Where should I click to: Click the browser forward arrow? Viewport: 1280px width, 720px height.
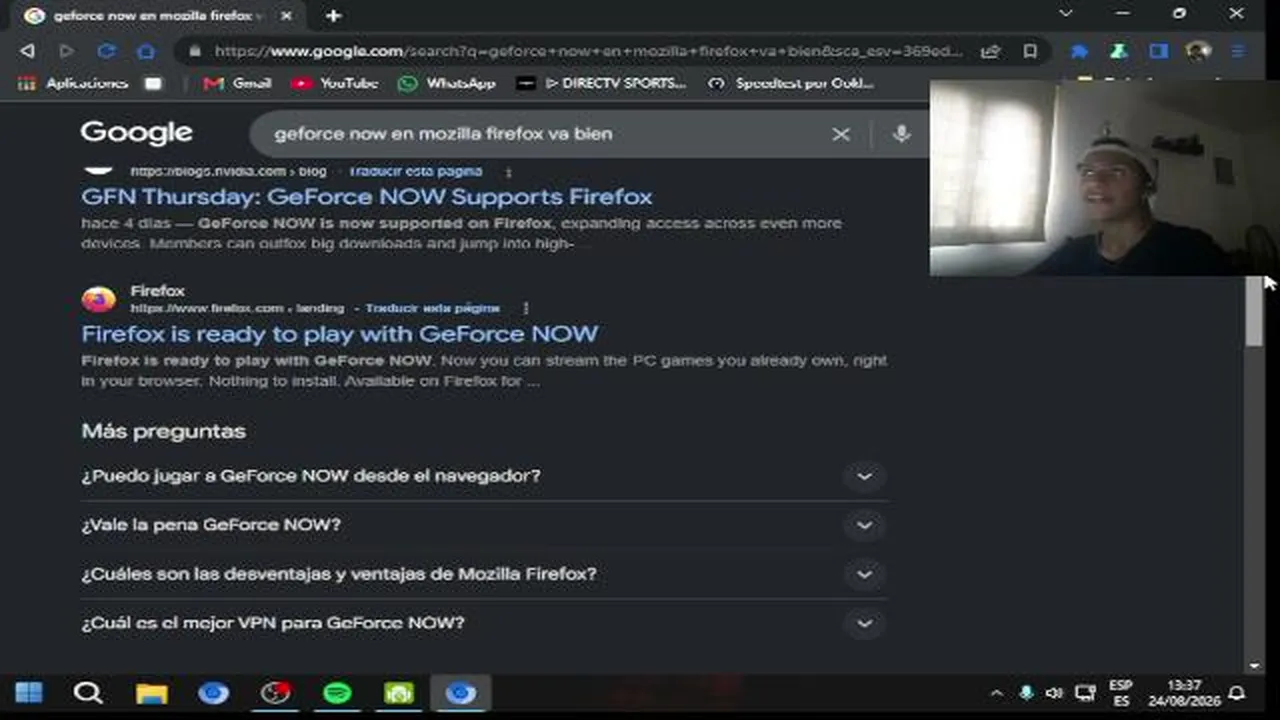pos(67,51)
